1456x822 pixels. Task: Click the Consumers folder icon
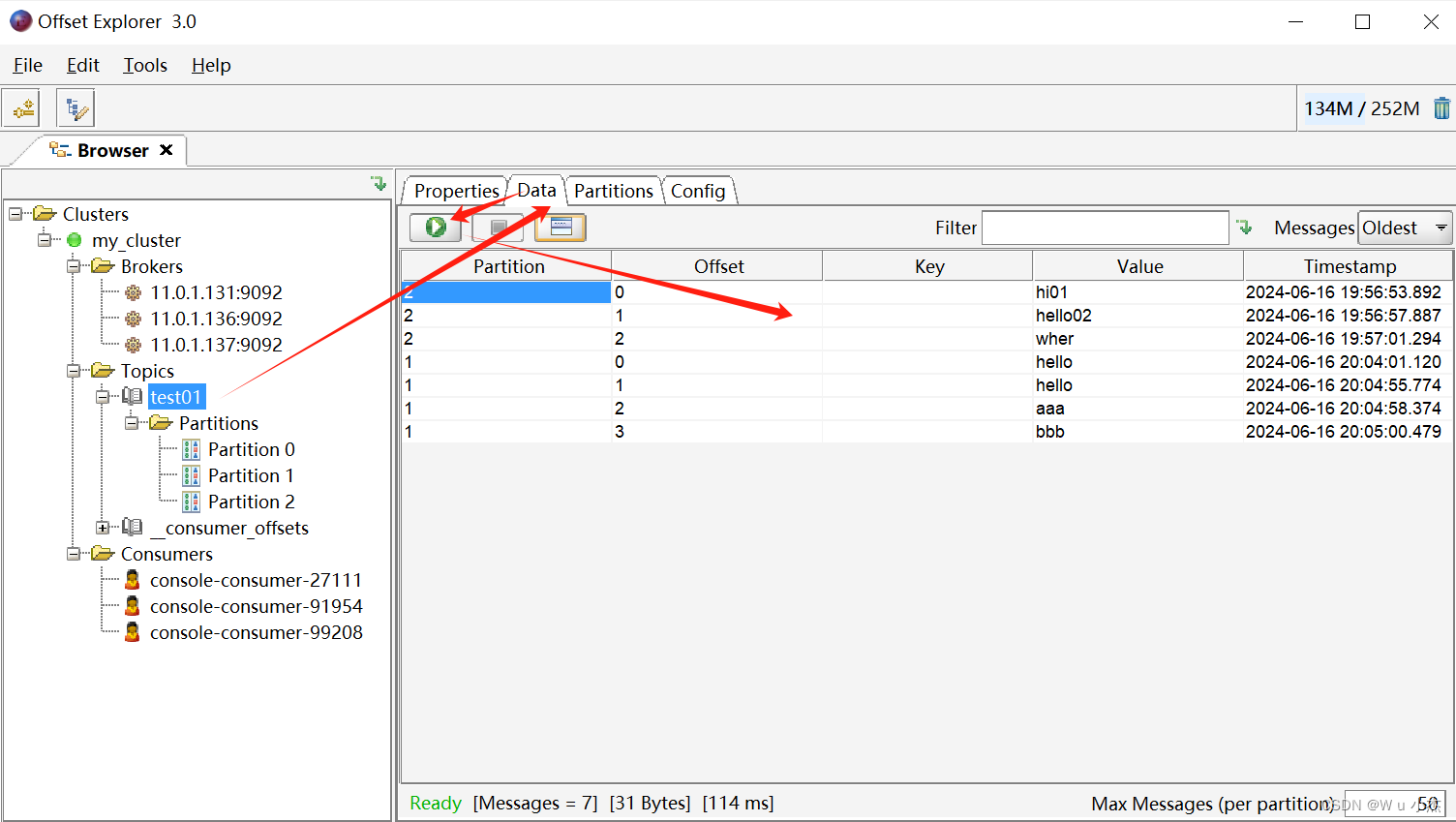tap(103, 554)
